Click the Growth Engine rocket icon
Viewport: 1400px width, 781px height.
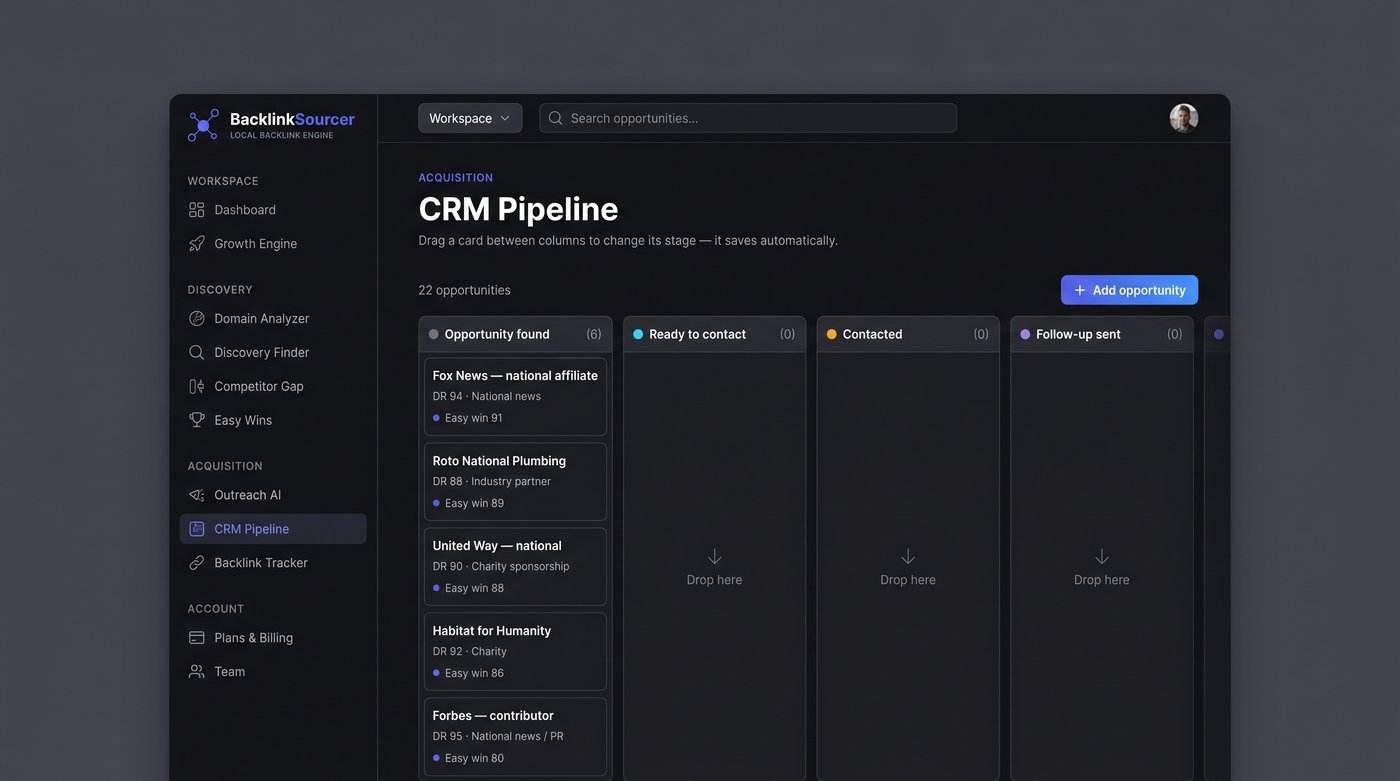[197, 244]
